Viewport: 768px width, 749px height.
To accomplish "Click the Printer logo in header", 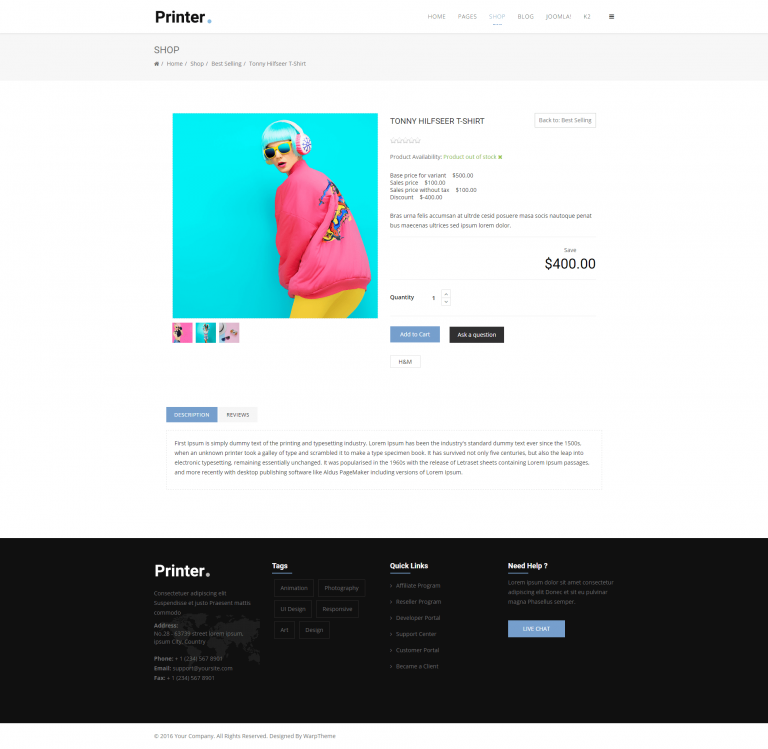I will click(x=183, y=17).
